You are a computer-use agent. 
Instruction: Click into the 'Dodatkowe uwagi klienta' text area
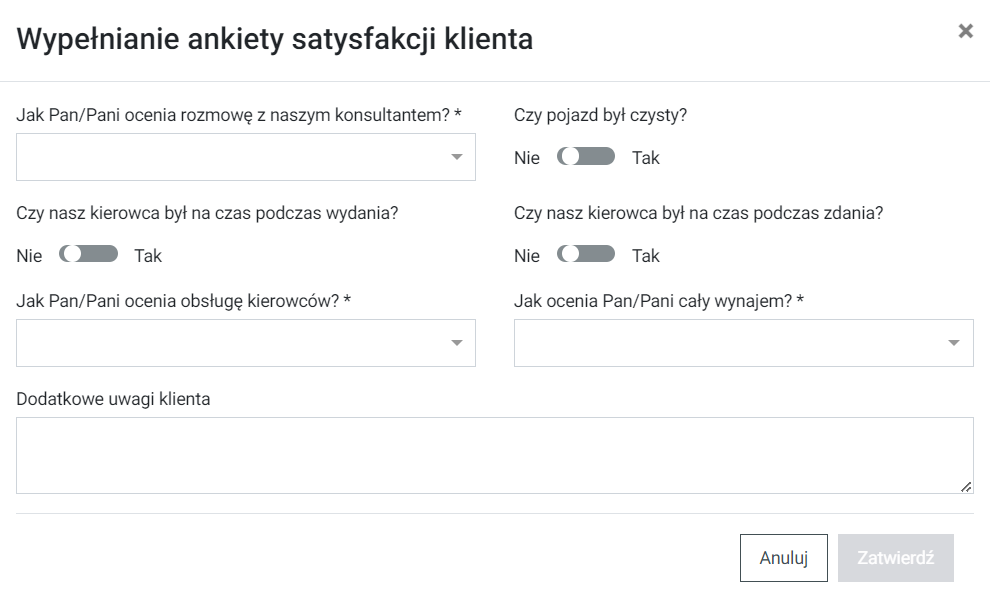coord(494,455)
